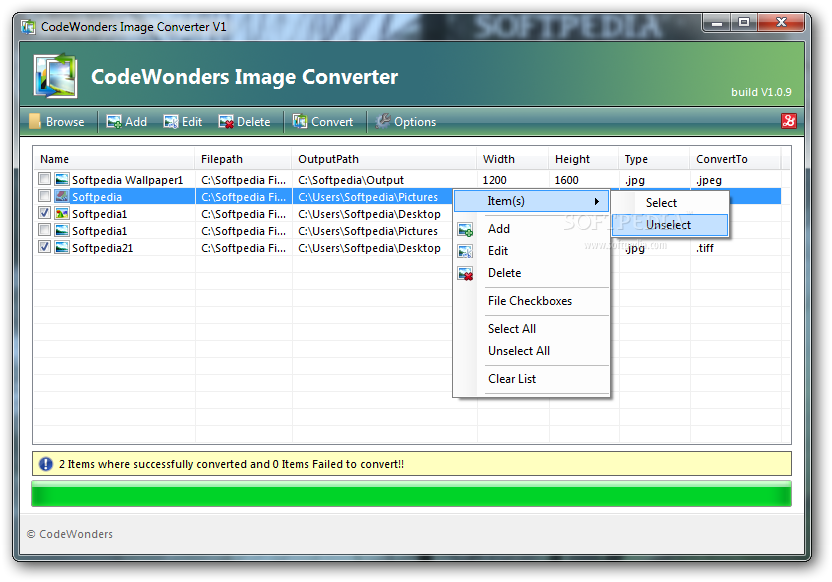
Task: Expand the Item(s) submenu arrow
Action: [597, 201]
